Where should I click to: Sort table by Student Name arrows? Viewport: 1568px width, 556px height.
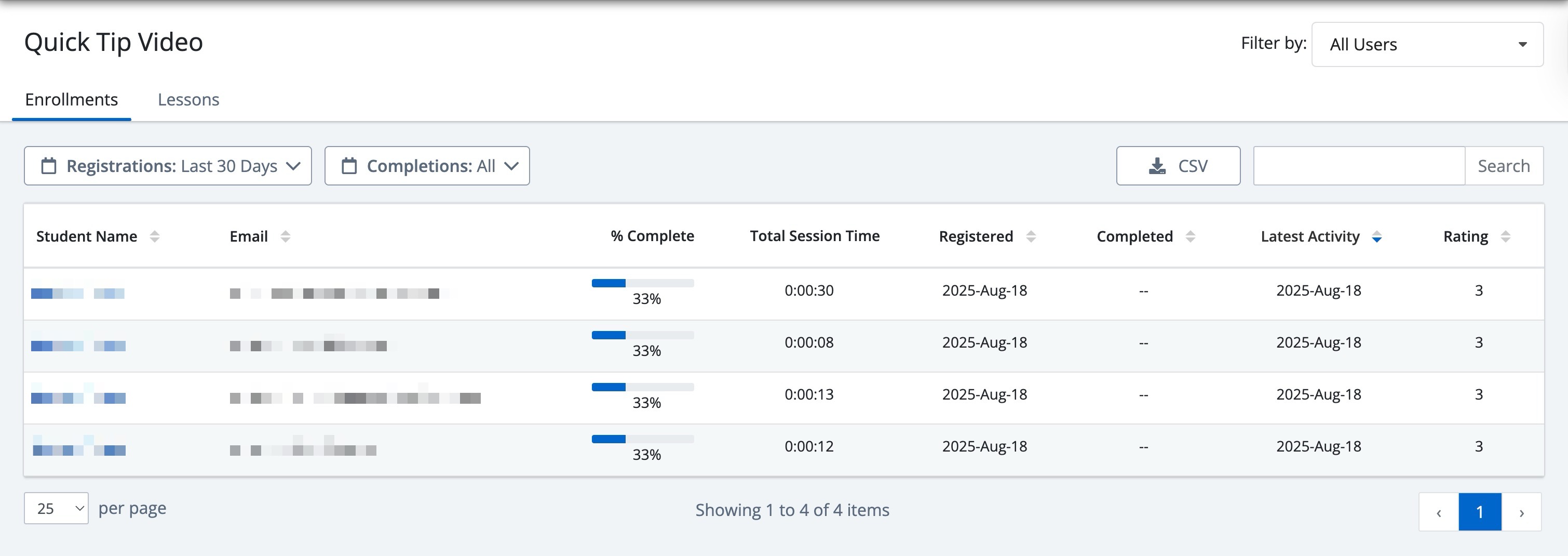tap(155, 236)
